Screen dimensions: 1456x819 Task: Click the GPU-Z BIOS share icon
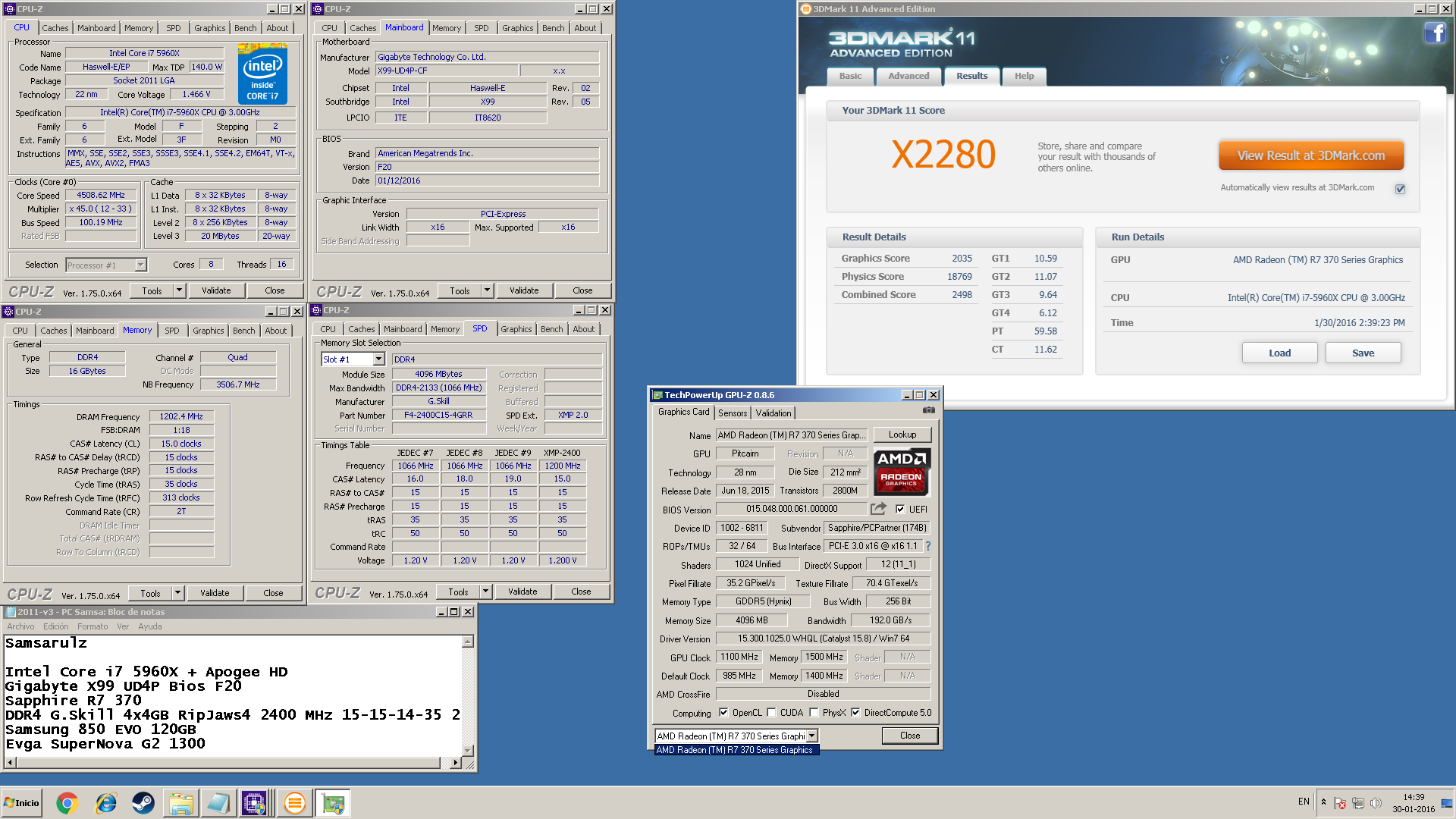click(x=878, y=509)
